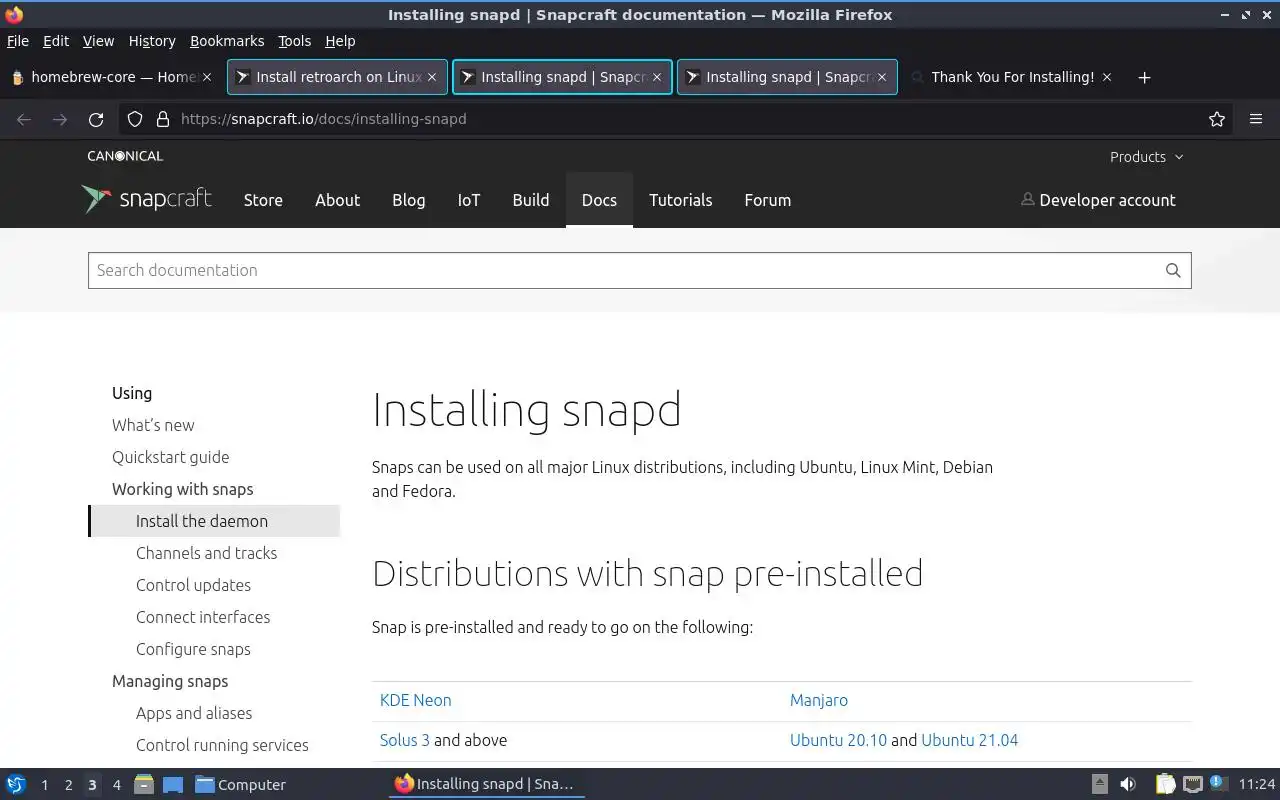The height and width of the screenshot is (800, 1280).
Task: Open Control updates sidebar item
Action: click(194, 585)
